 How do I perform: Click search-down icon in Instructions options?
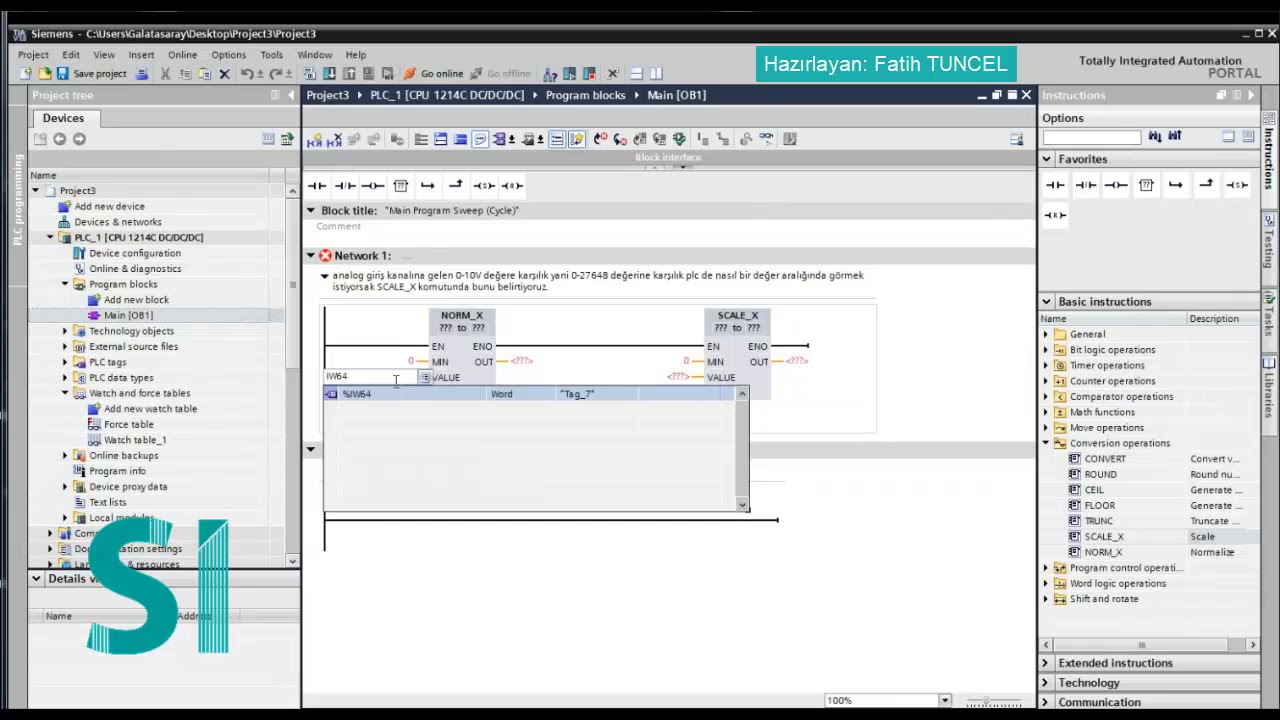(1155, 137)
